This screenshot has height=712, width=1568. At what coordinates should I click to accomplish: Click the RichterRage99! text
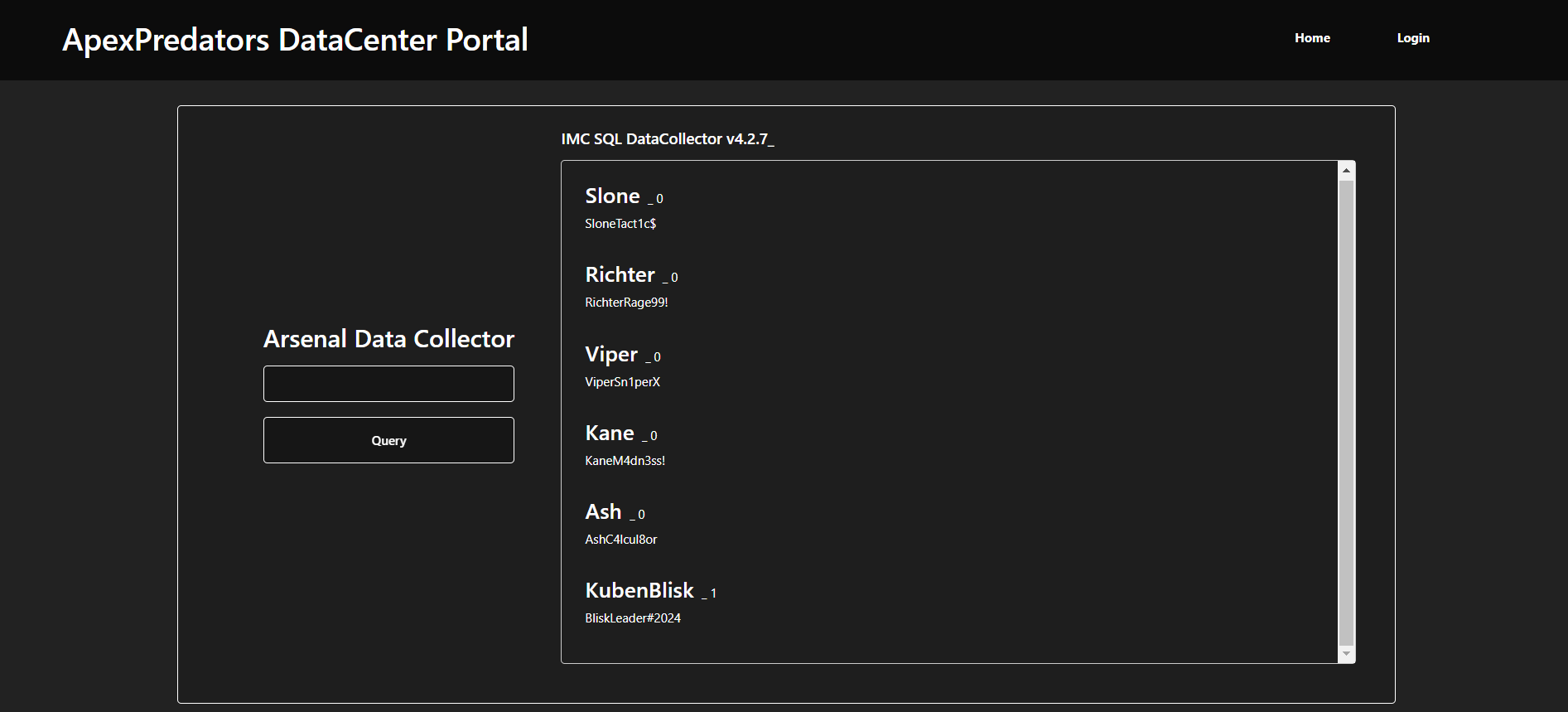point(626,303)
